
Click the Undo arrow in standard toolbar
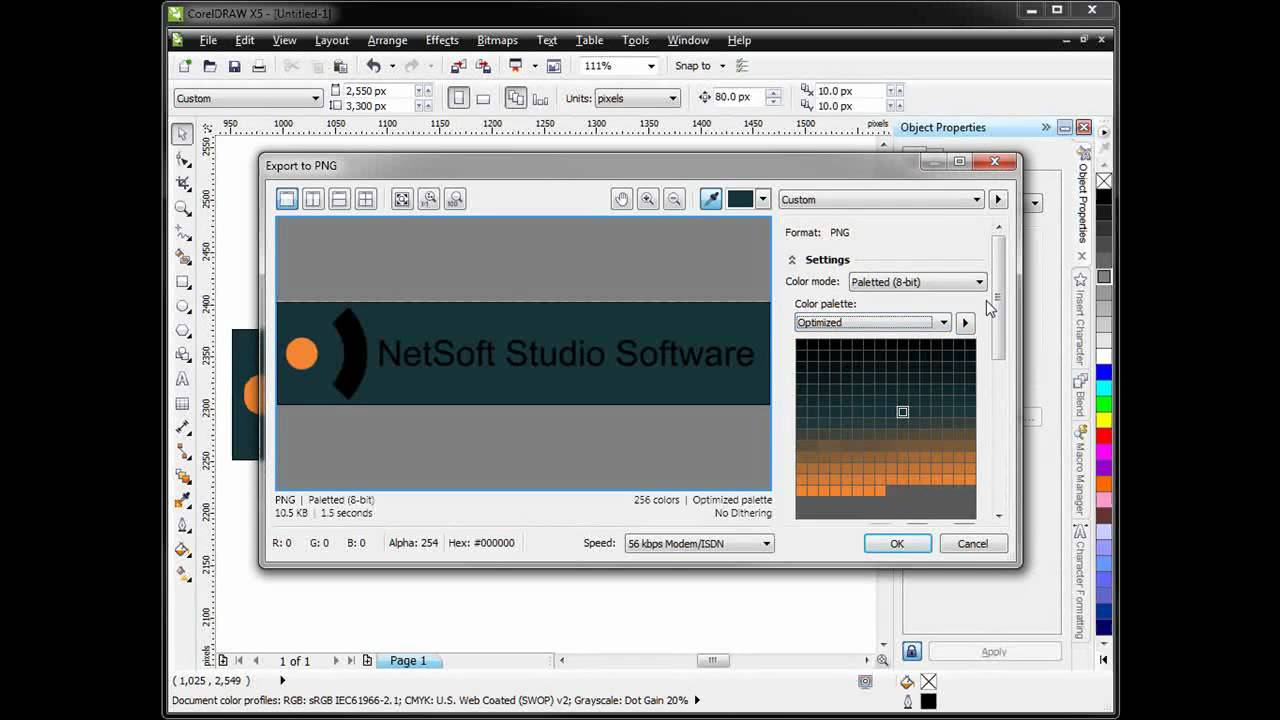click(373, 66)
